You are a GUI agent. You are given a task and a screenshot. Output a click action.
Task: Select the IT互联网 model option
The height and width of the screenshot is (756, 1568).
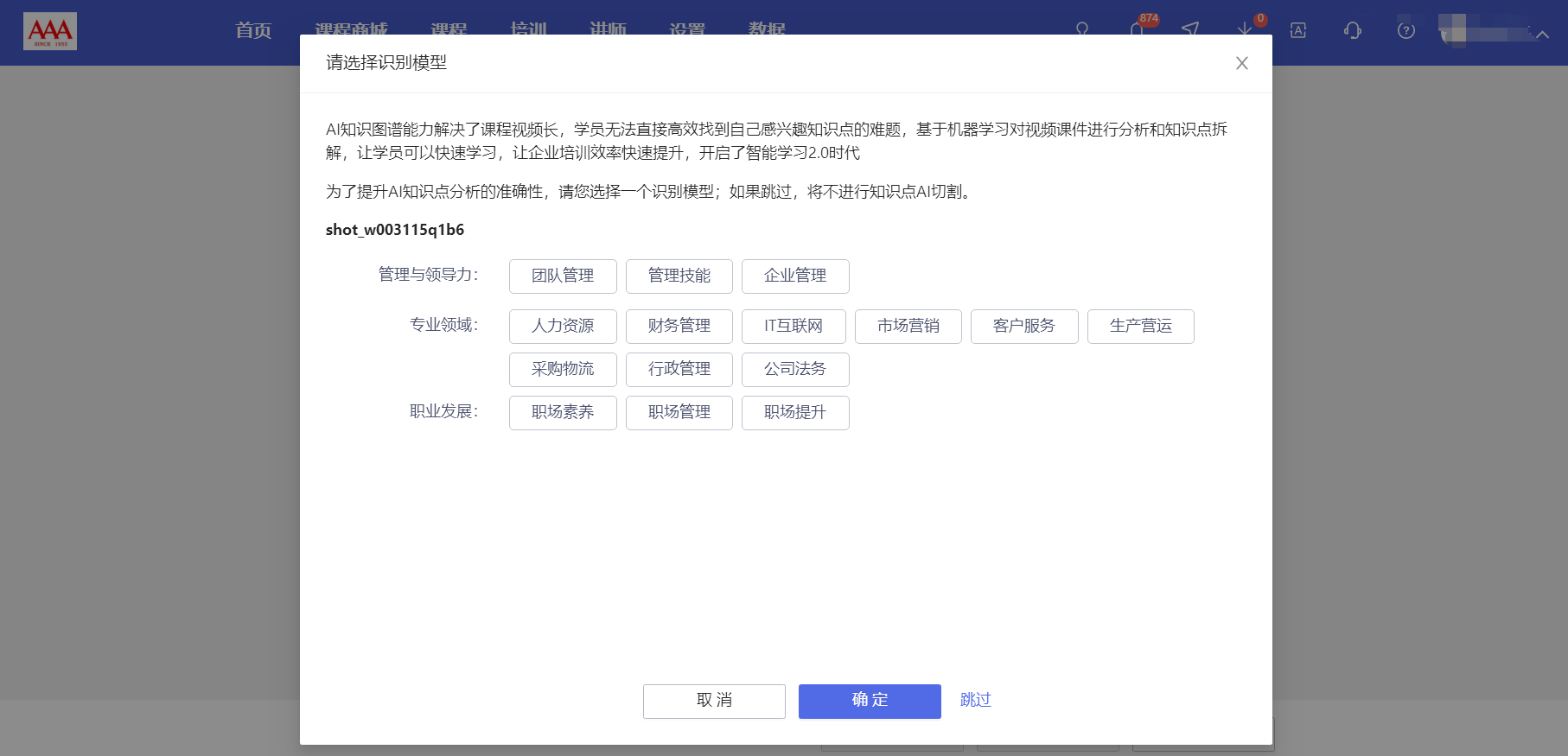(794, 327)
